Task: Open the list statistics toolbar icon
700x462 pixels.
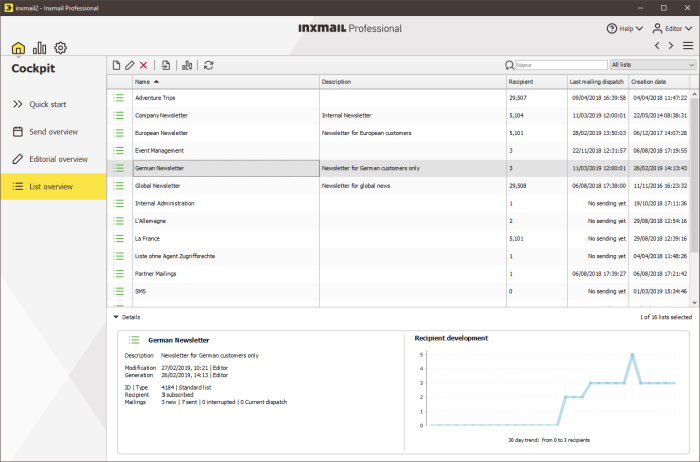Action: click(x=187, y=65)
